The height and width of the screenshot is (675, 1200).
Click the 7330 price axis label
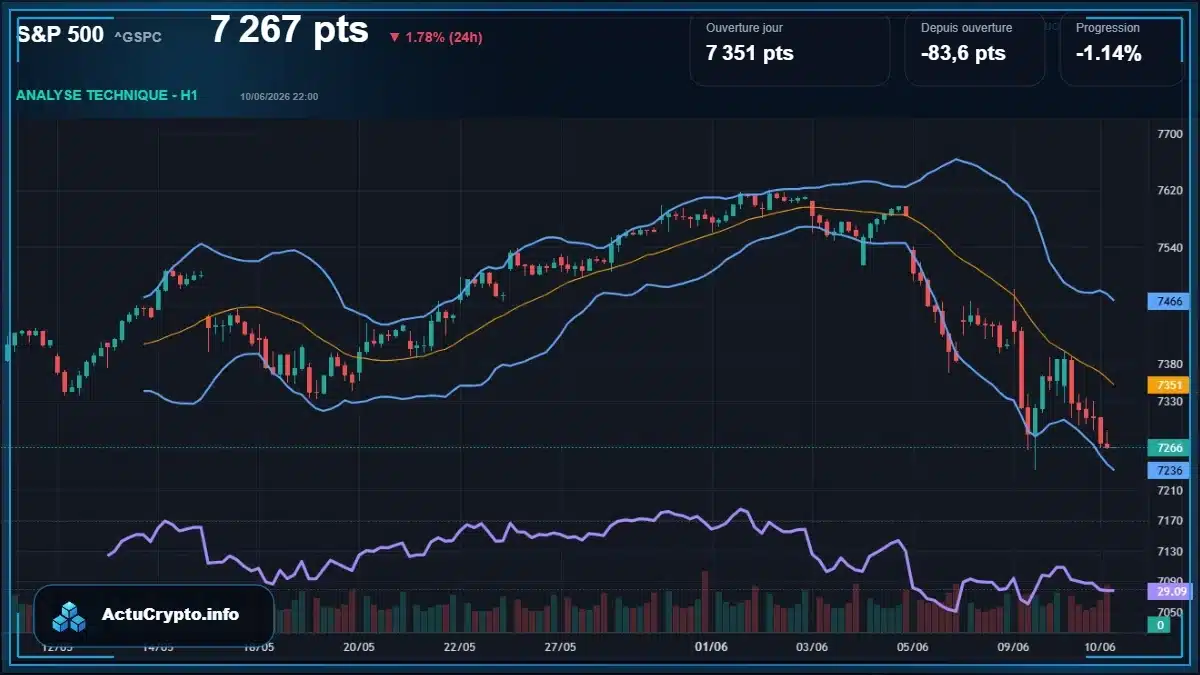(1169, 401)
